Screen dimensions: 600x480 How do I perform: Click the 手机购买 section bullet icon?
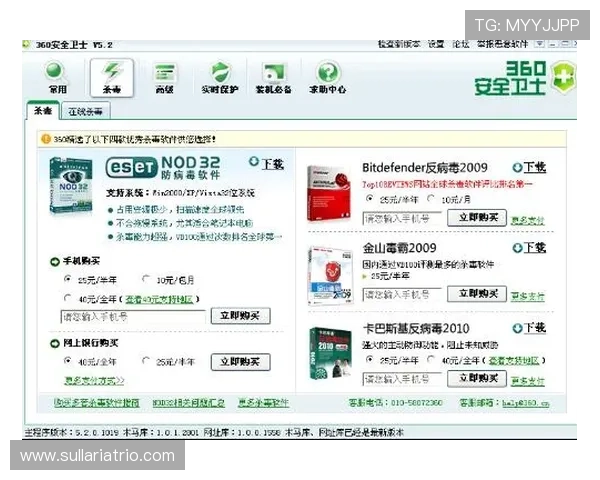coord(55,262)
